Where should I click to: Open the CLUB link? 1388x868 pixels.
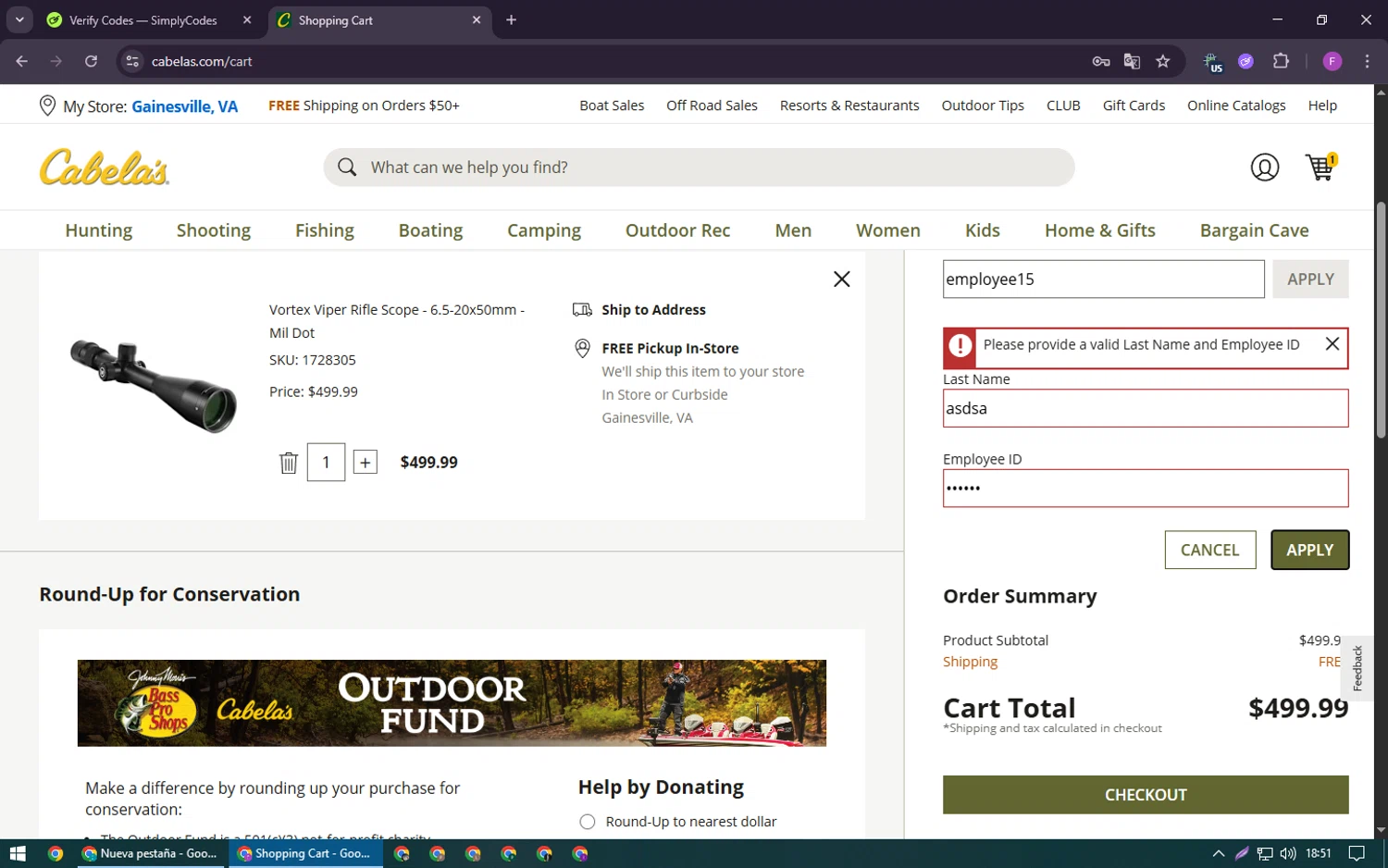[1063, 105]
